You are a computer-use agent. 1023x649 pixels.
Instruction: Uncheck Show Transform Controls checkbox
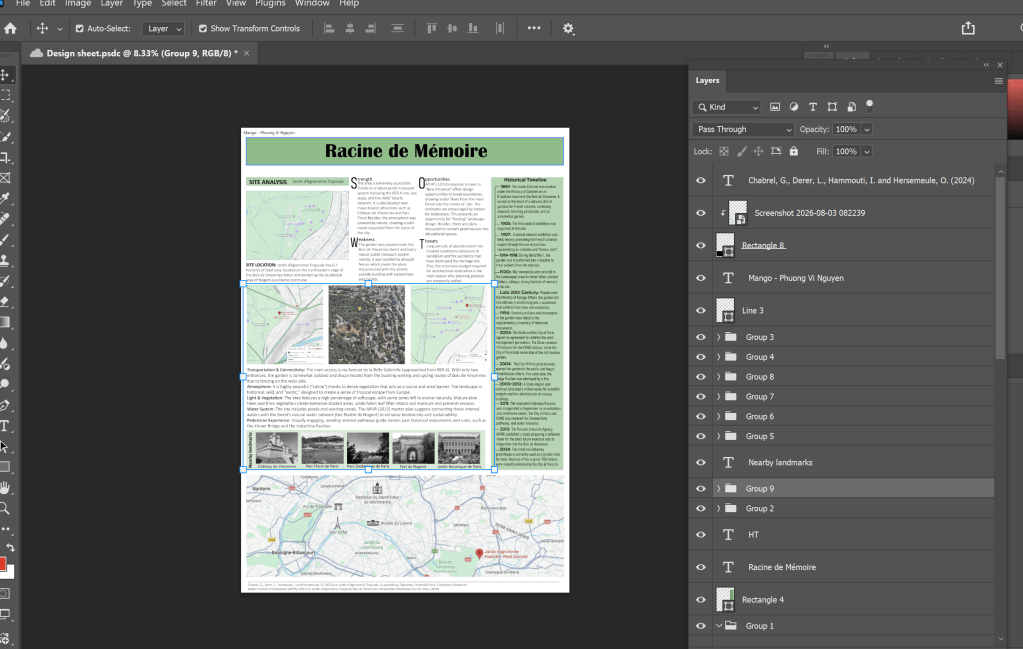[x=203, y=29]
